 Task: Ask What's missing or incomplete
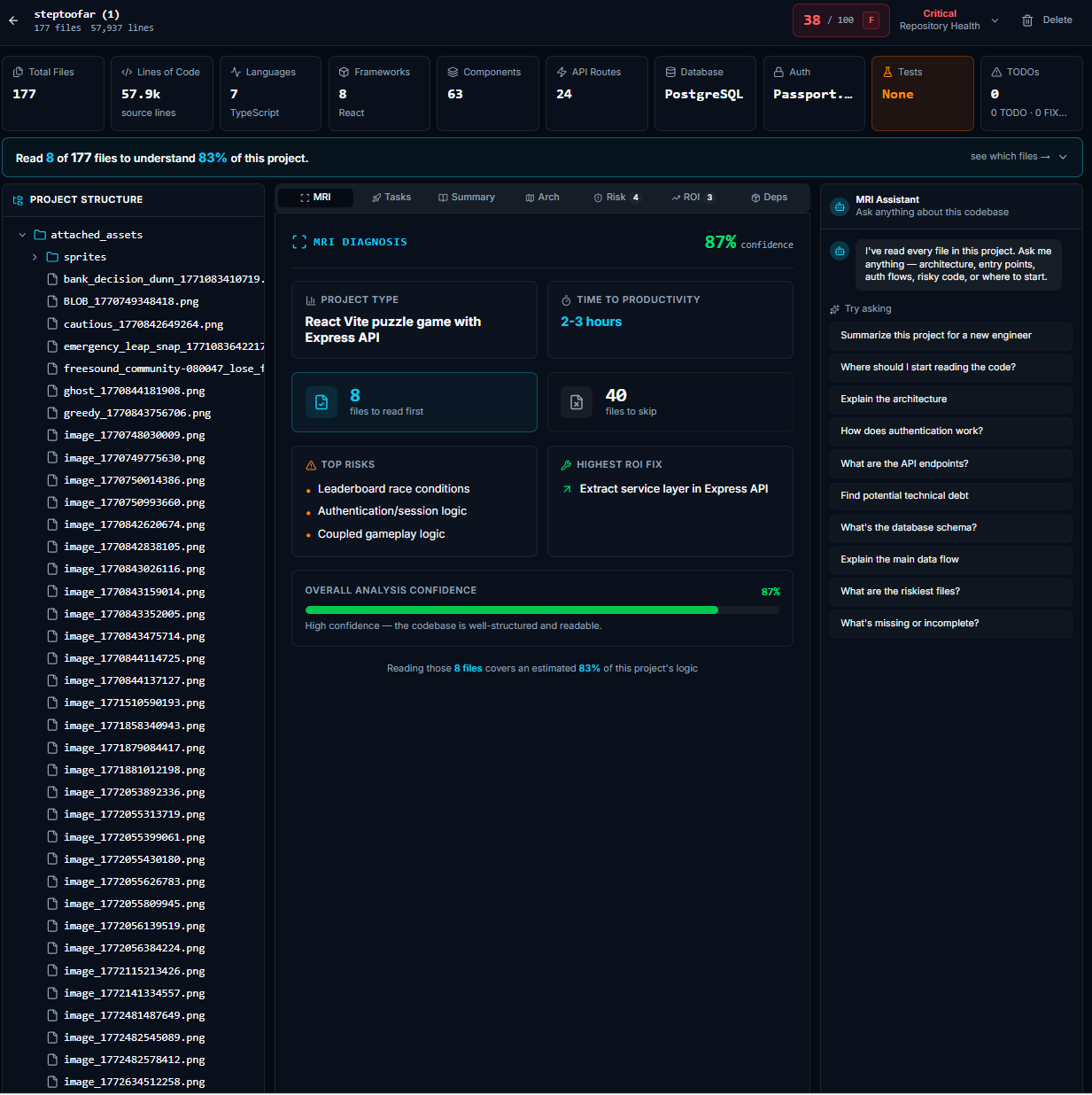tap(950, 624)
